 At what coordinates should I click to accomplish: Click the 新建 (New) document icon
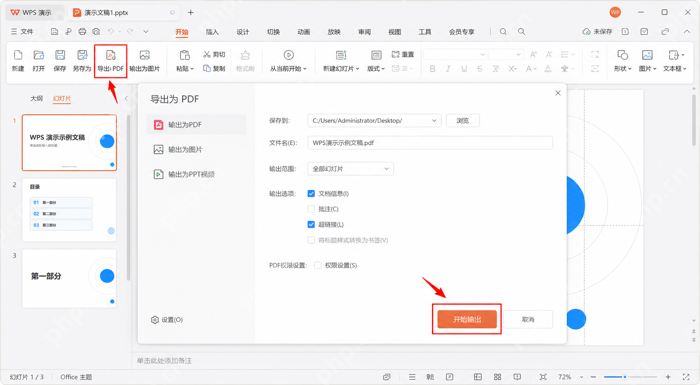18,55
